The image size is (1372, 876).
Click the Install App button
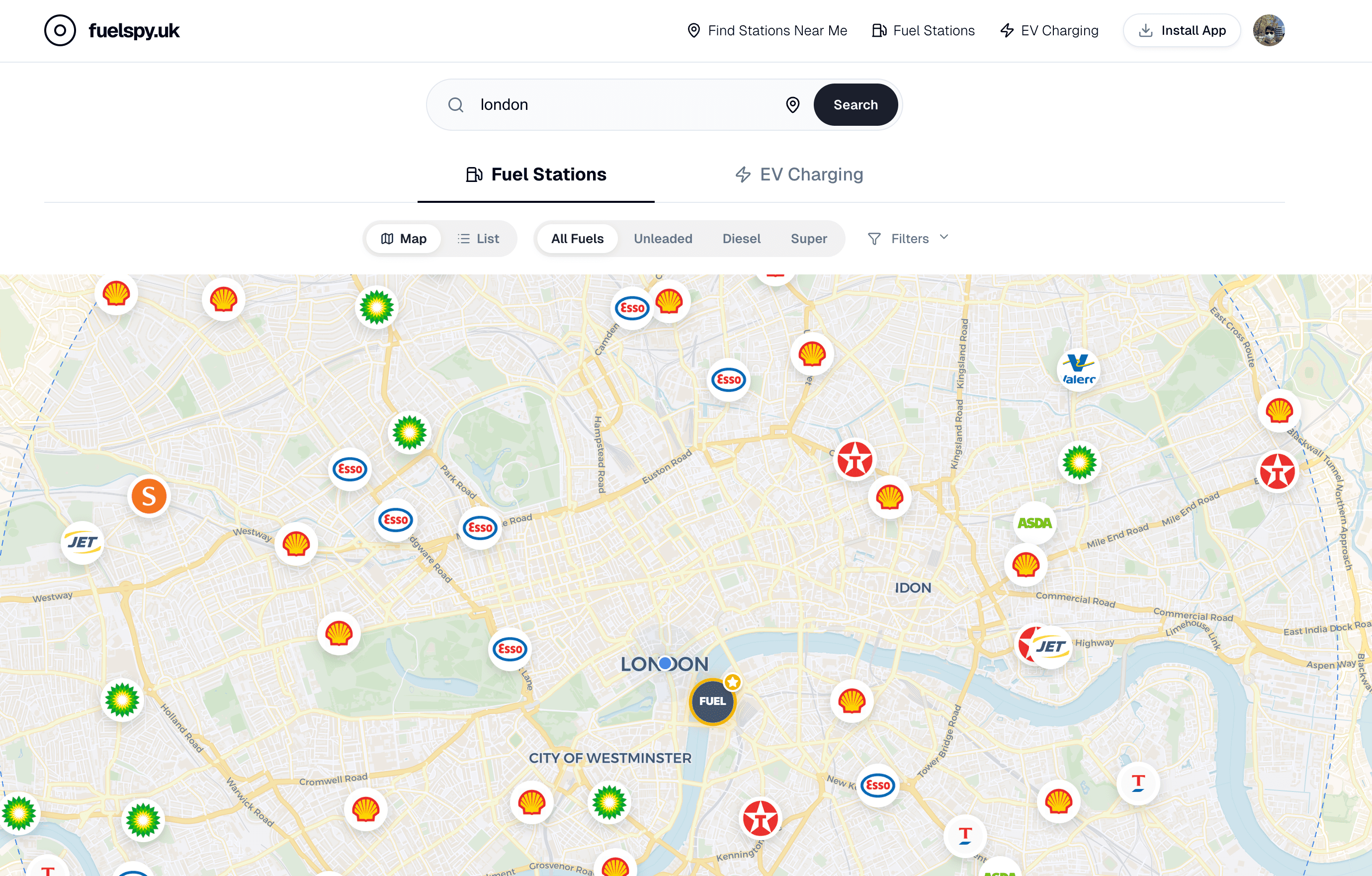pos(1182,30)
